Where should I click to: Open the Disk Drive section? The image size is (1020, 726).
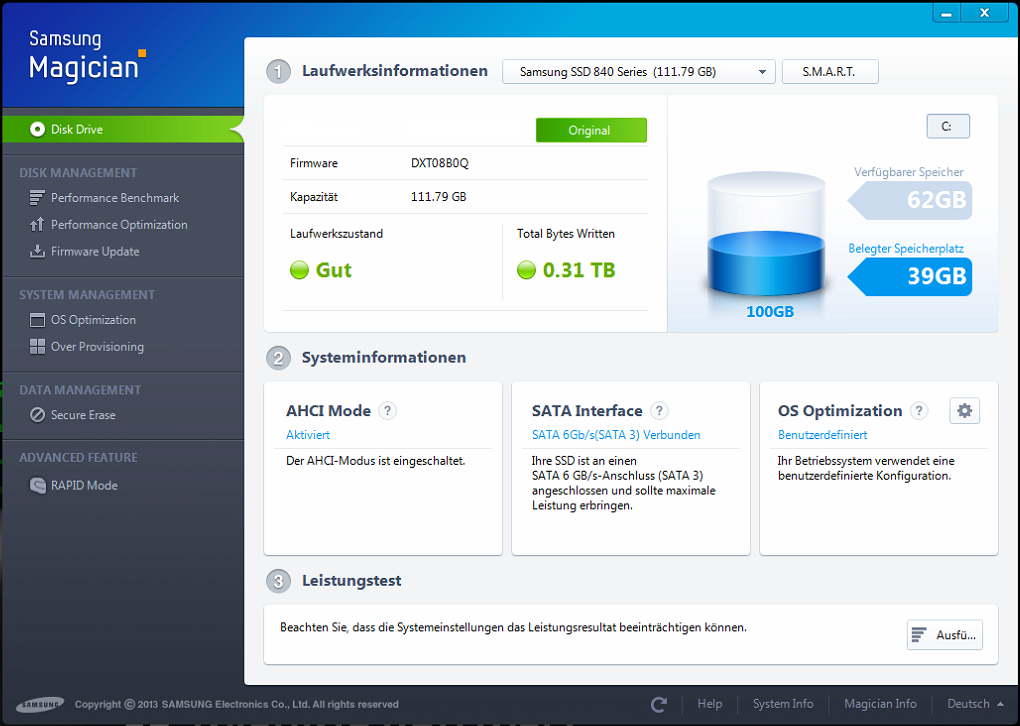point(122,129)
